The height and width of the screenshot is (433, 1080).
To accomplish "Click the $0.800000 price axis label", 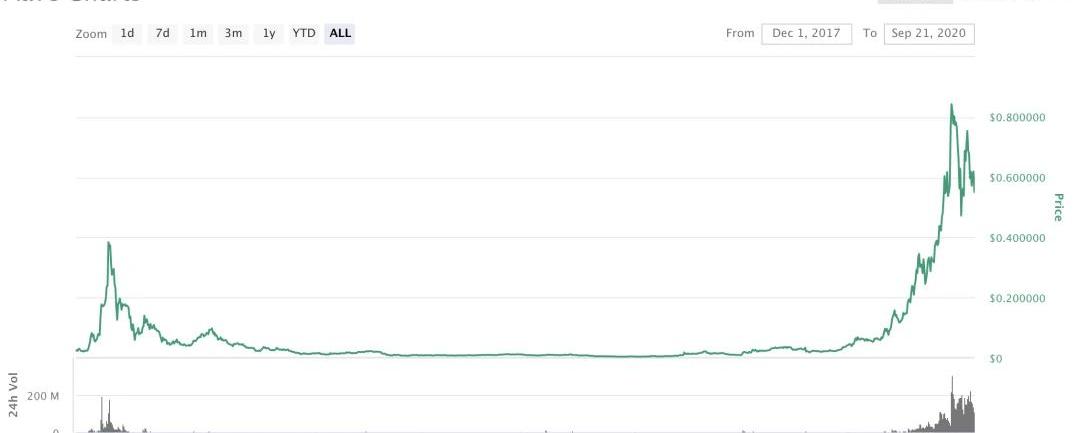I will pyautogui.click(x=1017, y=118).
